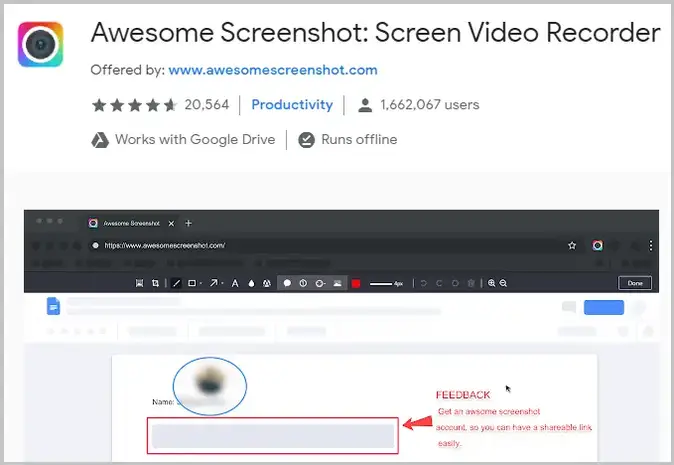
Task: Select the text A tool
Action: (235, 283)
